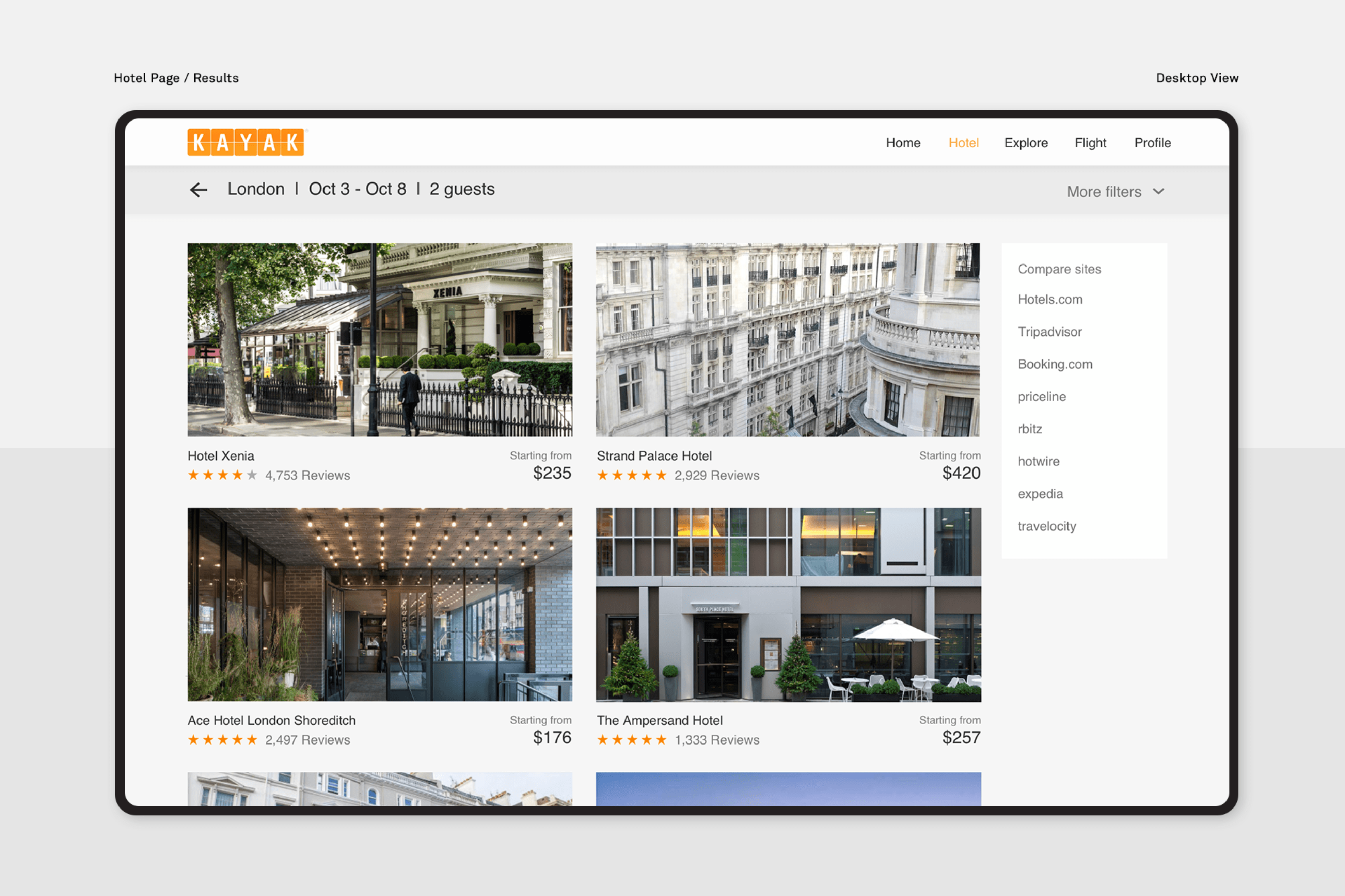Viewport: 1345px width, 896px height.
Task: Open the Home nav item
Action: [903, 143]
